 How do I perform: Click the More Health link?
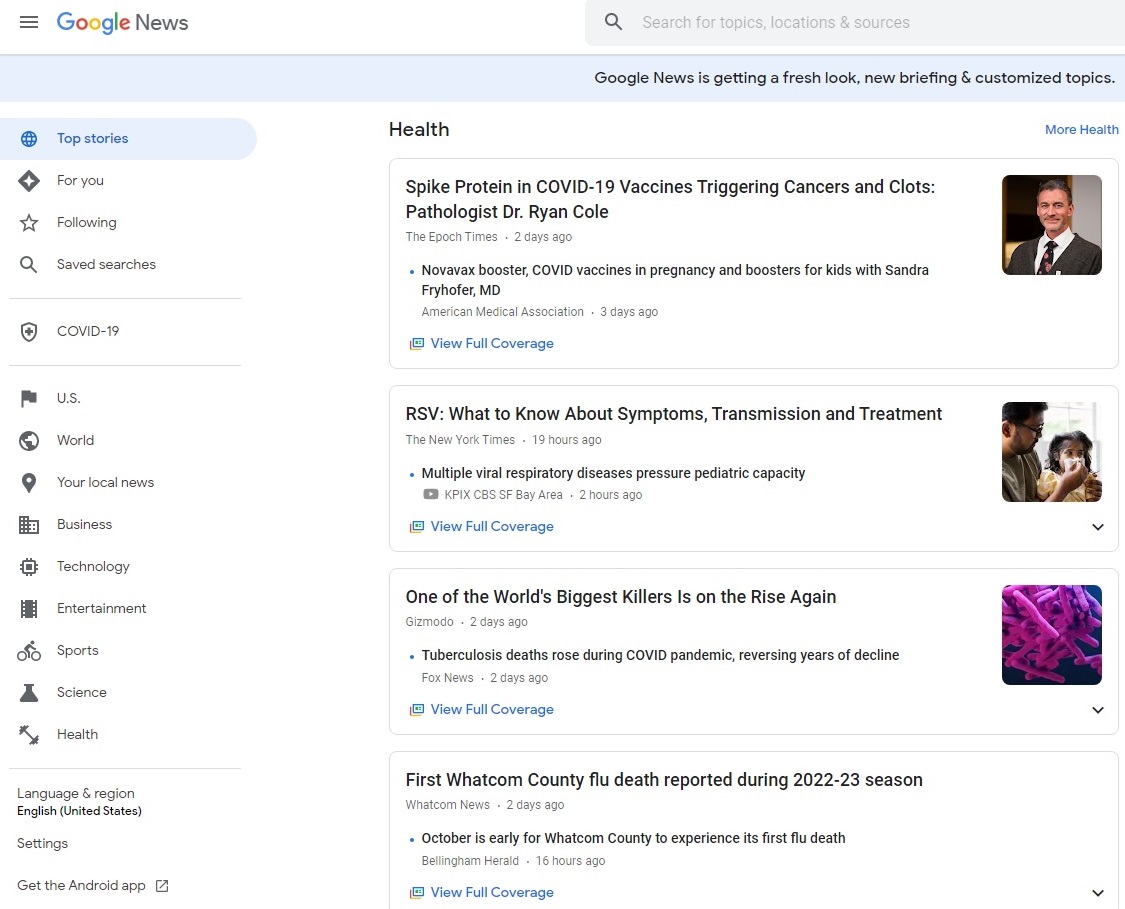coord(1081,130)
